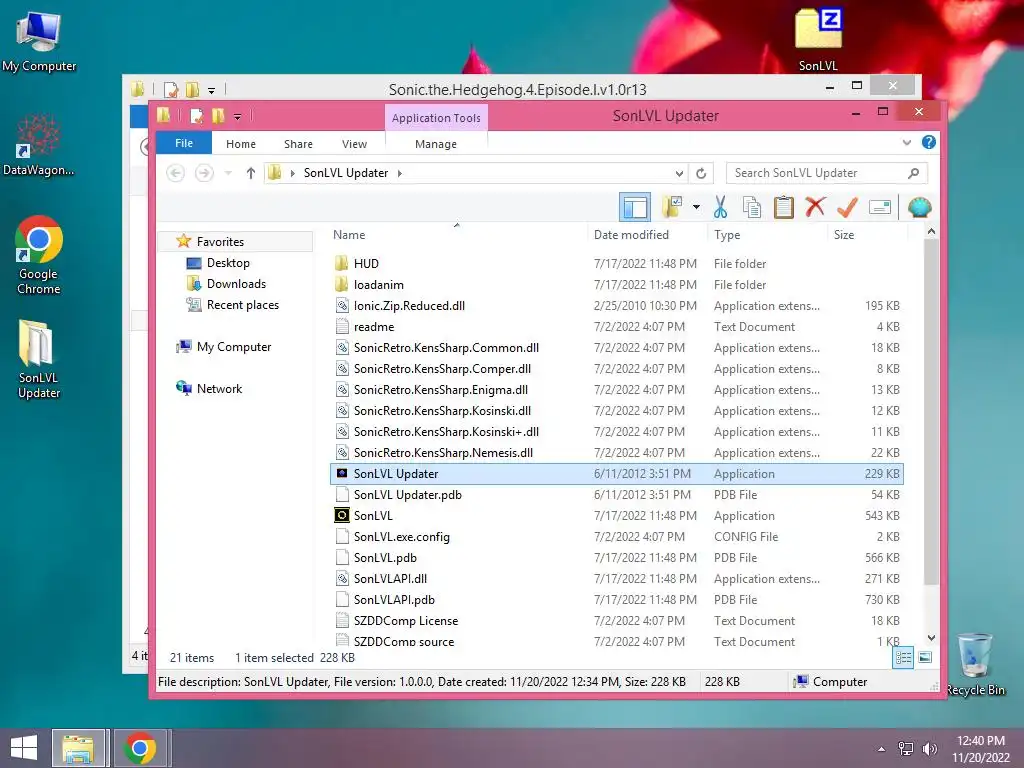Click the Copy icon in toolbar
This screenshot has width=1024, height=768.
tap(752, 208)
